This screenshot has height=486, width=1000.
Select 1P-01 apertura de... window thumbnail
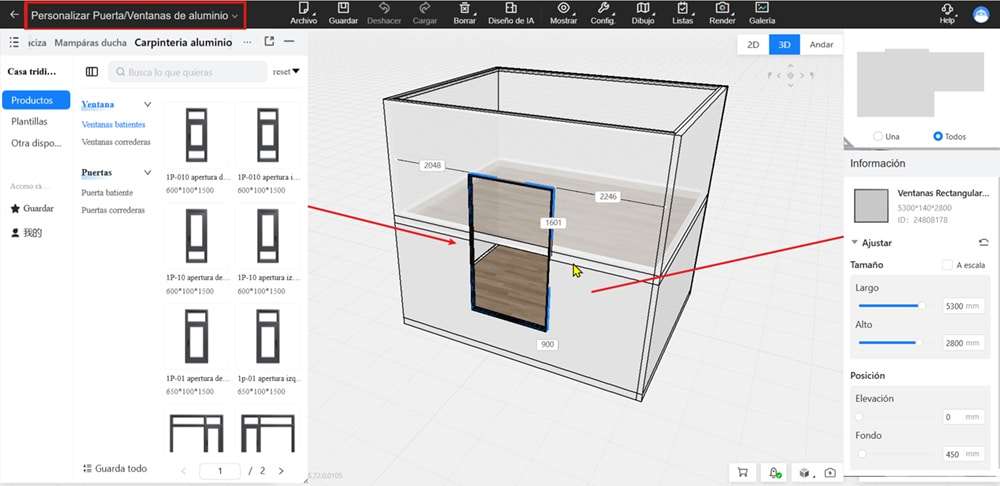[x=196, y=337]
